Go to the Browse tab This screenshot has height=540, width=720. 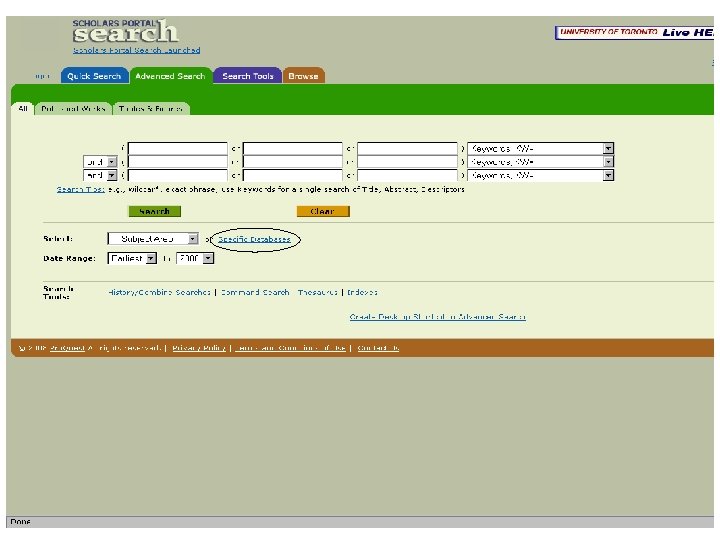pyautogui.click(x=304, y=76)
